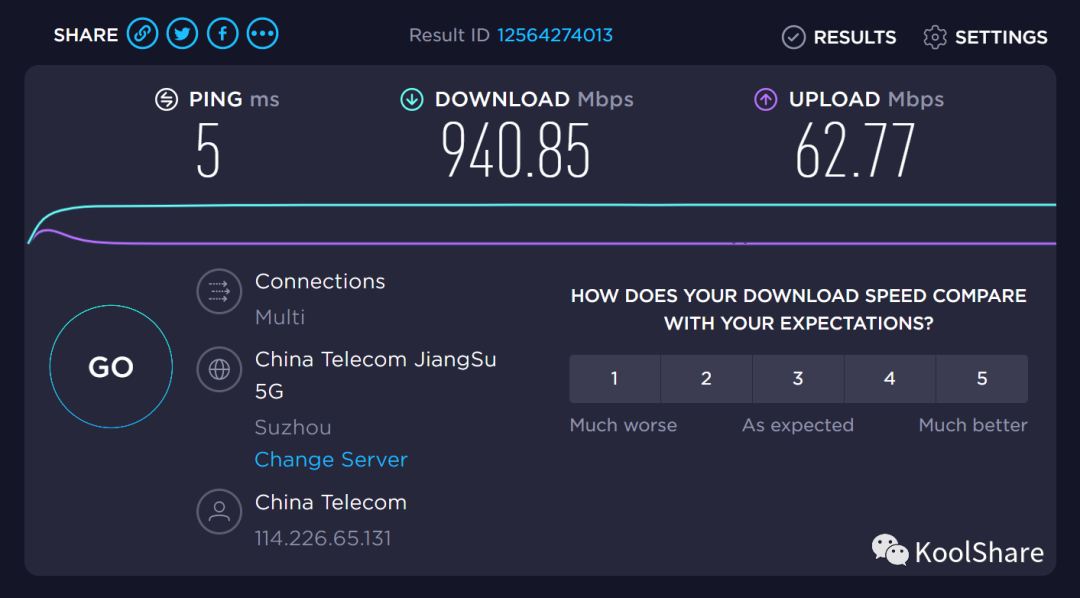Rate download speed as 2
This screenshot has width=1080, height=598.
[706, 378]
